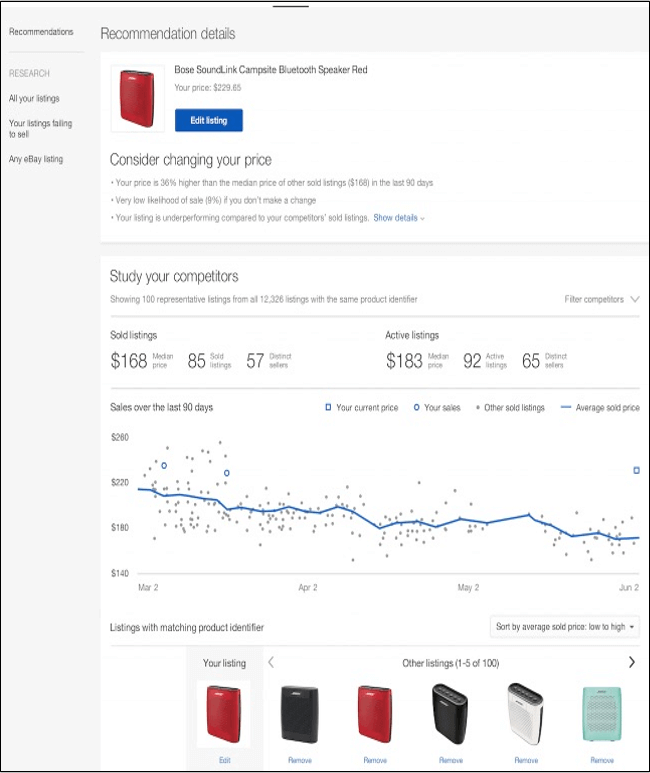
Task: Click the Bose SoundLink Campsite product title
Action: tap(271, 70)
